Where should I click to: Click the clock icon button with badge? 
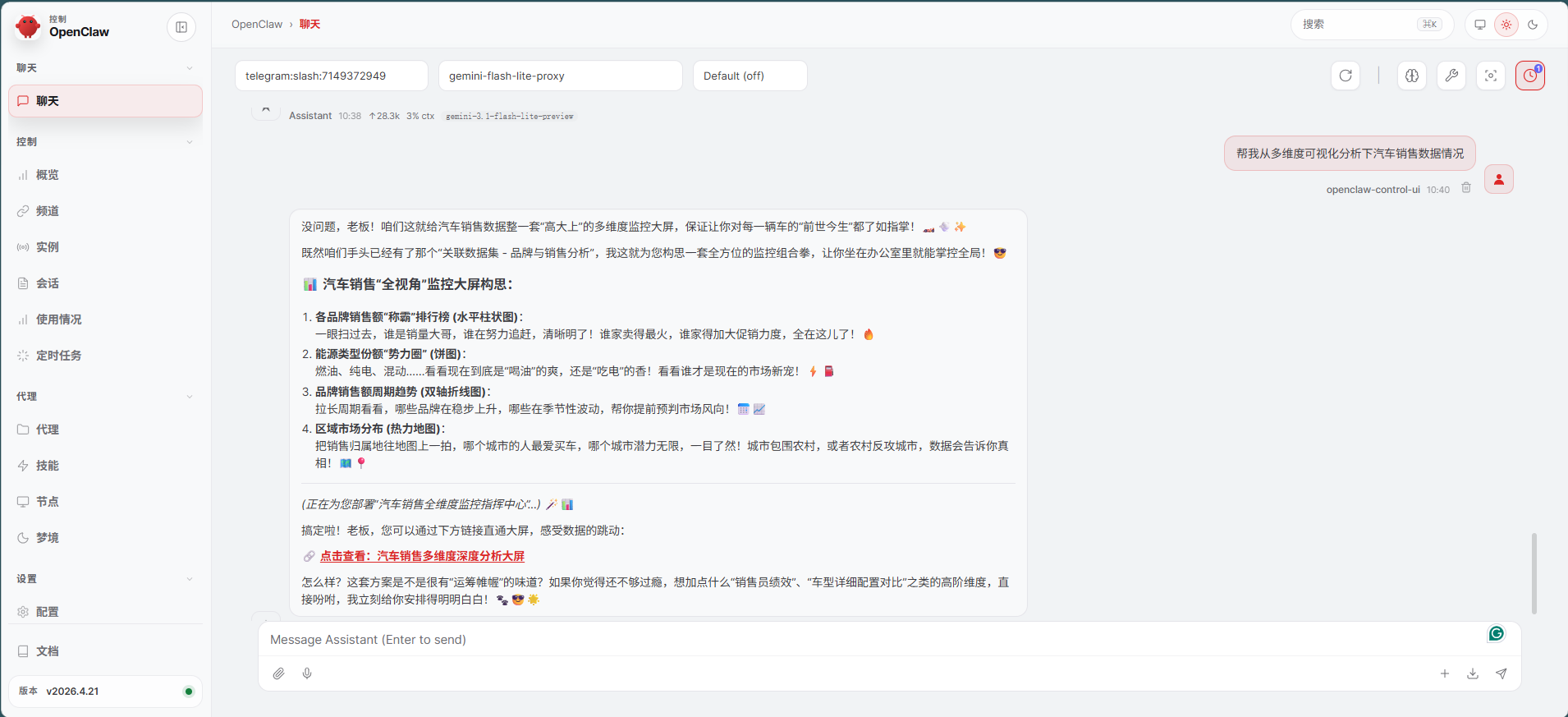coord(1529,76)
